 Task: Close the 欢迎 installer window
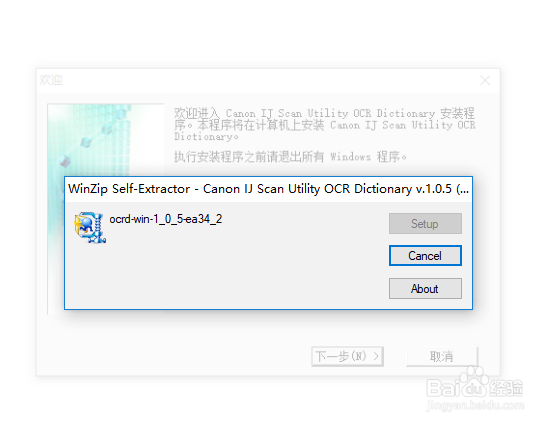coord(485,80)
